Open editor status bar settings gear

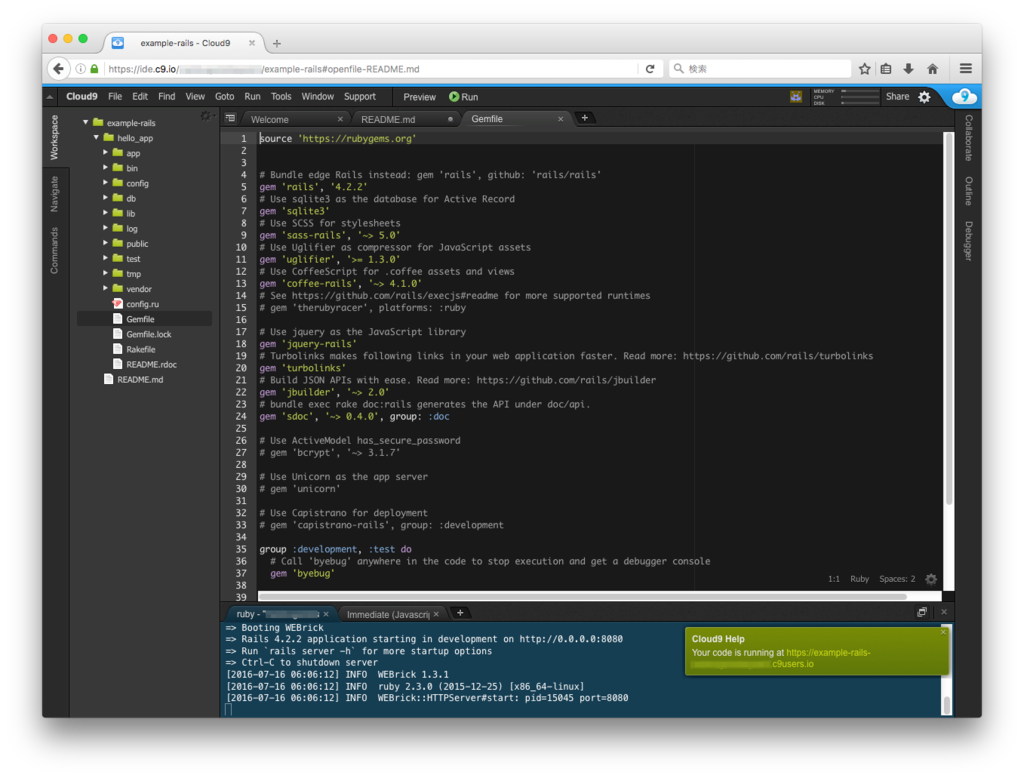click(x=931, y=579)
